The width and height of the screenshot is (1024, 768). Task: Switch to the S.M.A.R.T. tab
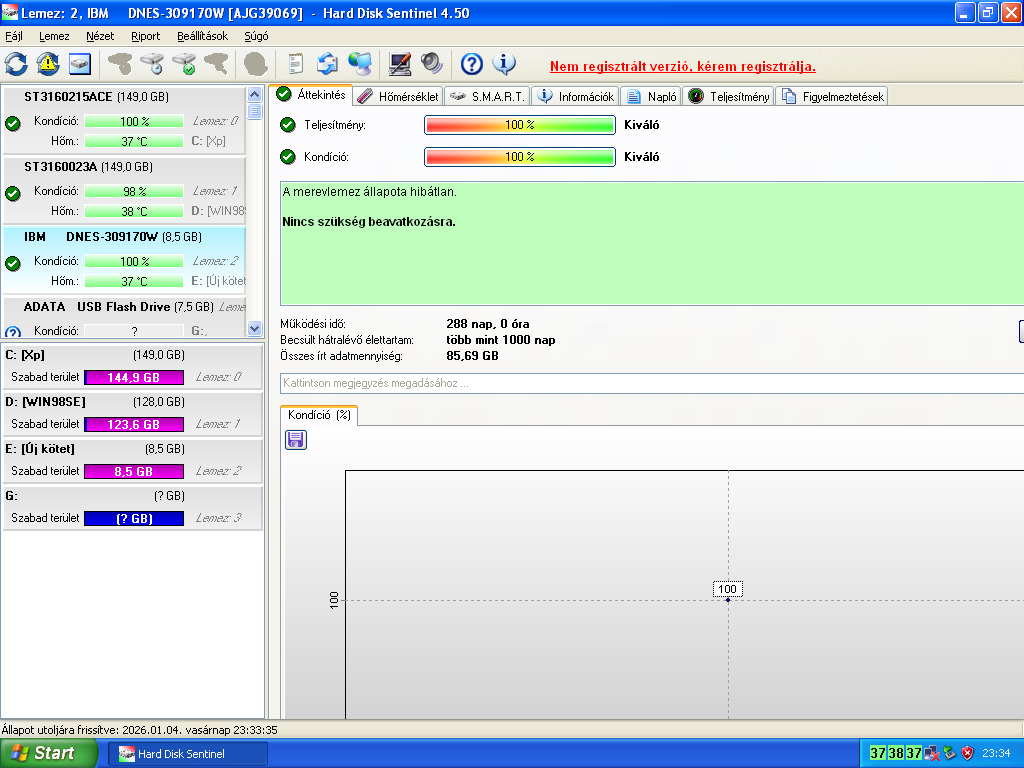487,97
